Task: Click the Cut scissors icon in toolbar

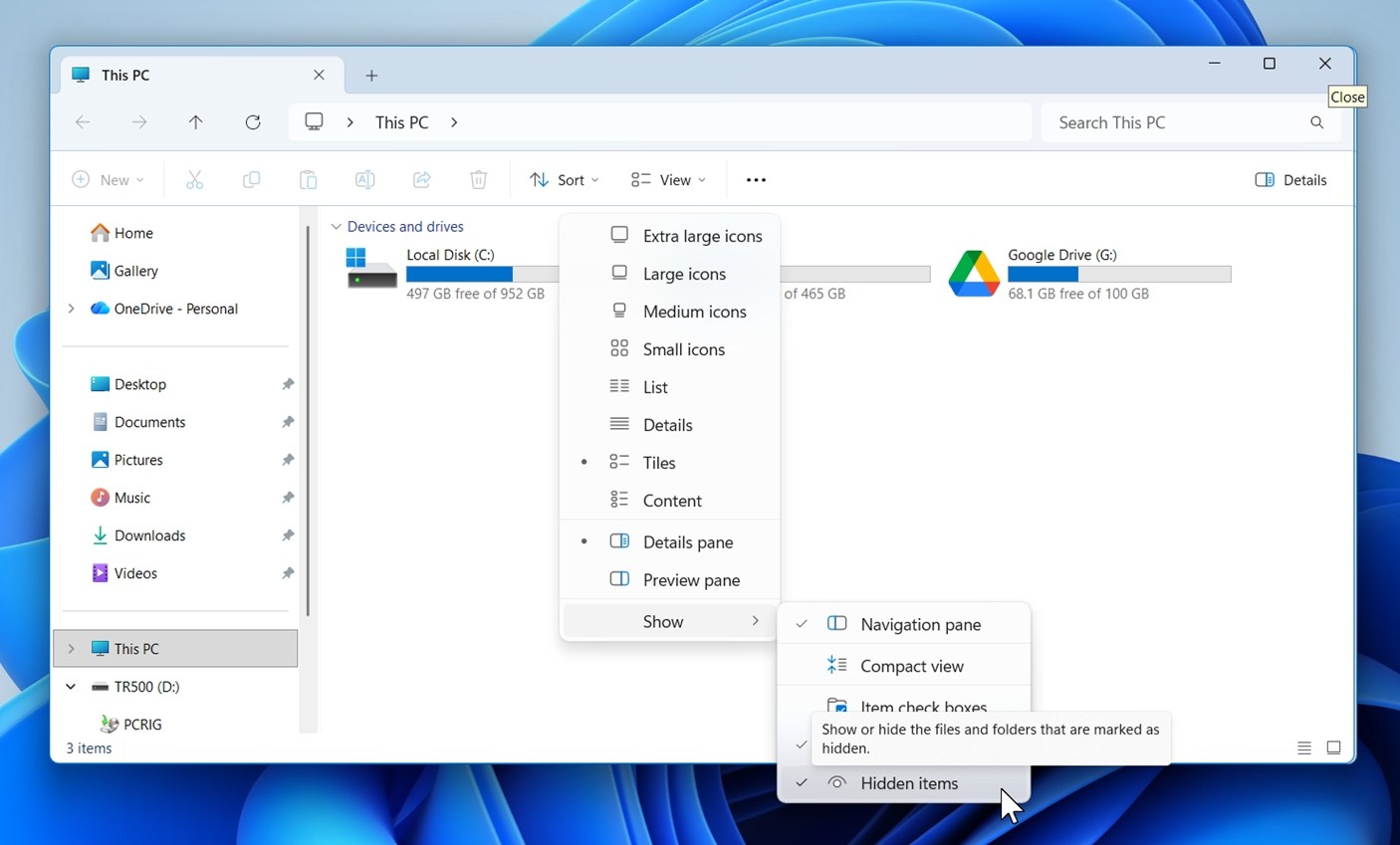Action: pos(194,180)
